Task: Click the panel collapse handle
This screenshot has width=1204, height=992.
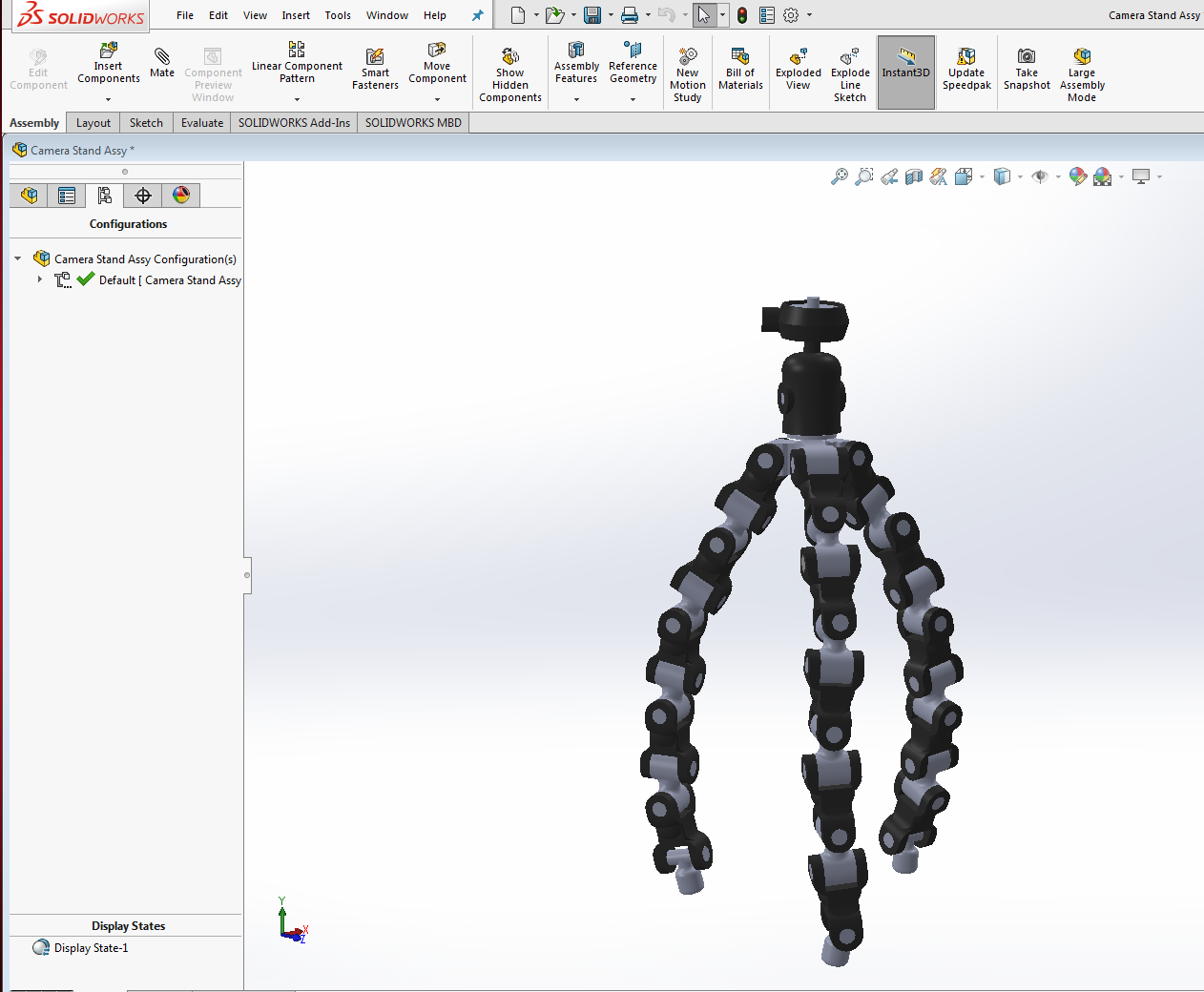Action: (247, 575)
